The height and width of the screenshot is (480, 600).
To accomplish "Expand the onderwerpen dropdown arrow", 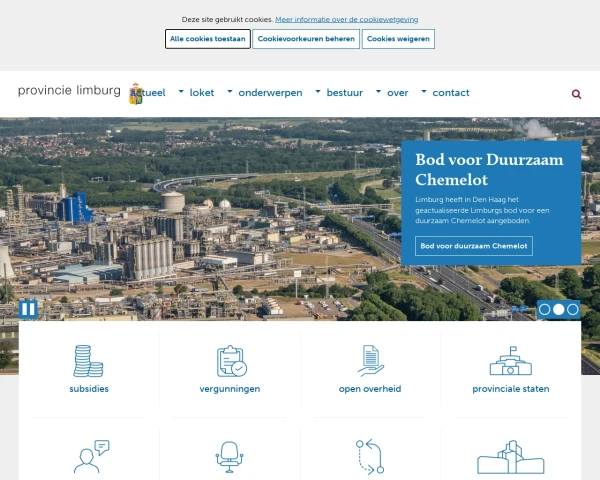I will [x=230, y=91].
